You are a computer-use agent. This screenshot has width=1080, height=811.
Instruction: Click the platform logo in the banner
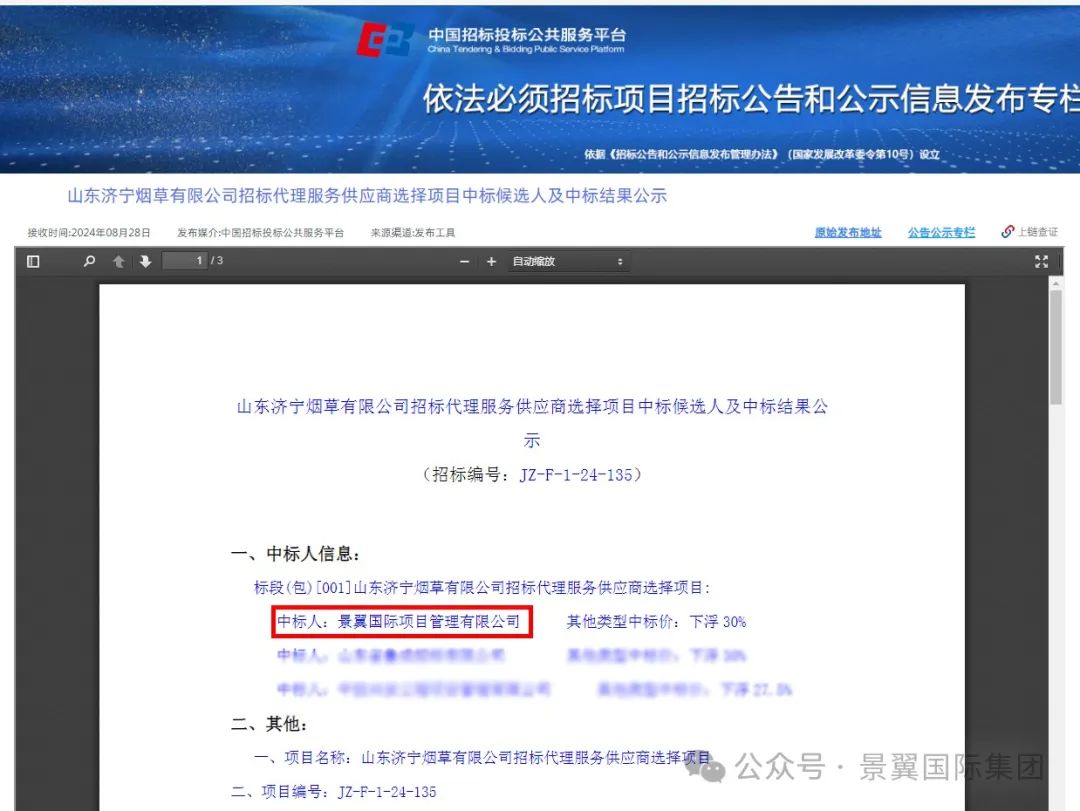384,39
